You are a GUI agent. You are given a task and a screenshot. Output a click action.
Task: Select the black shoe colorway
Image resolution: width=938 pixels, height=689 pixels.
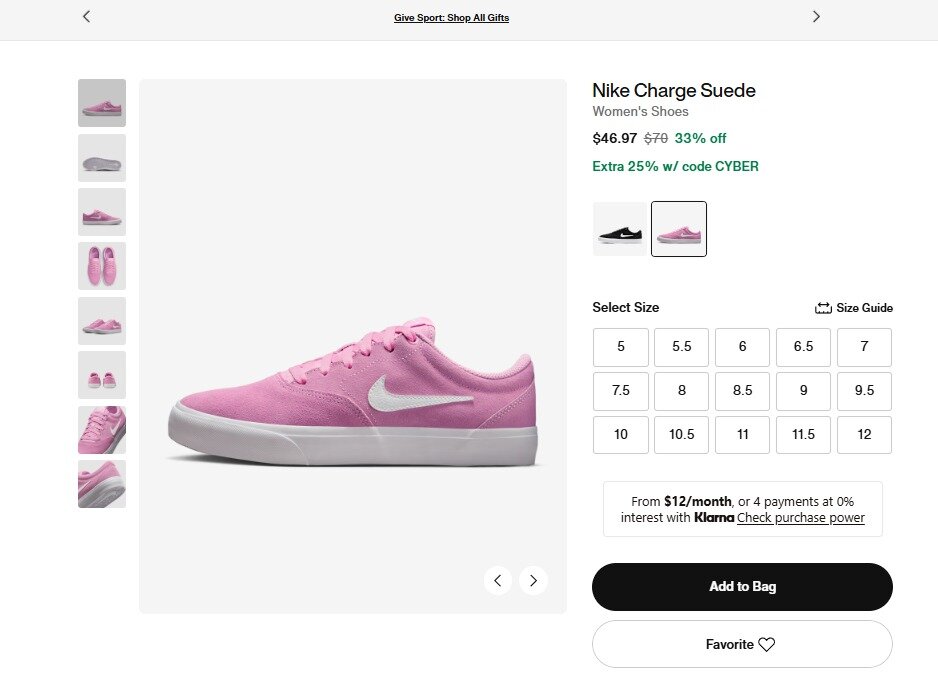click(x=620, y=229)
